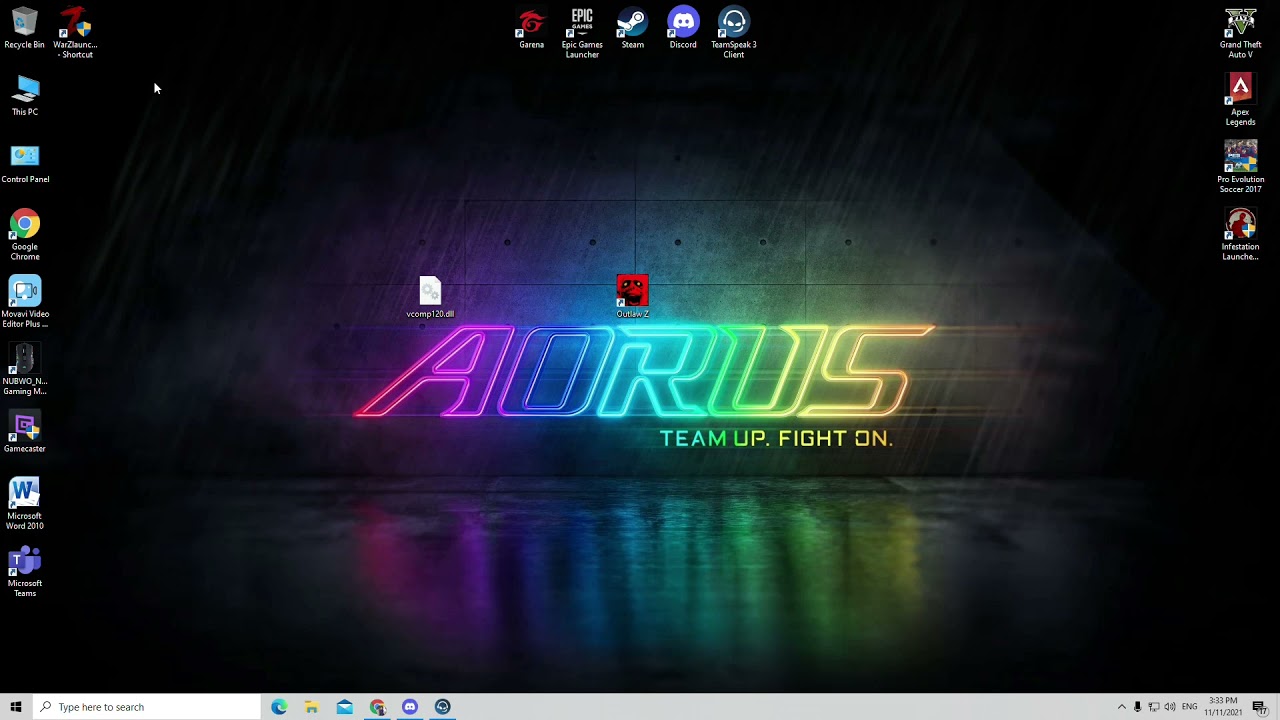Open the Recycle Bin desktop icon
This screenshot has width=1280, height=720.
tap(25, 28)
